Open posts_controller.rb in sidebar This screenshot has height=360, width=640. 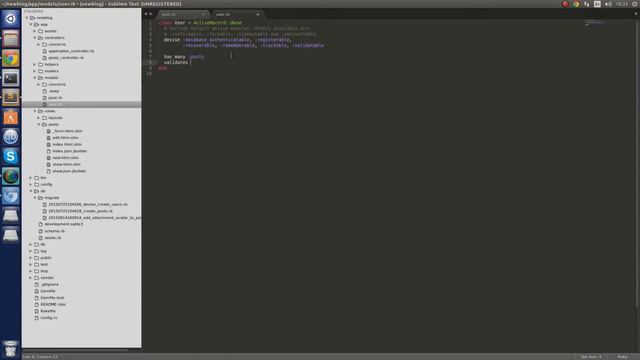point(66,58)
